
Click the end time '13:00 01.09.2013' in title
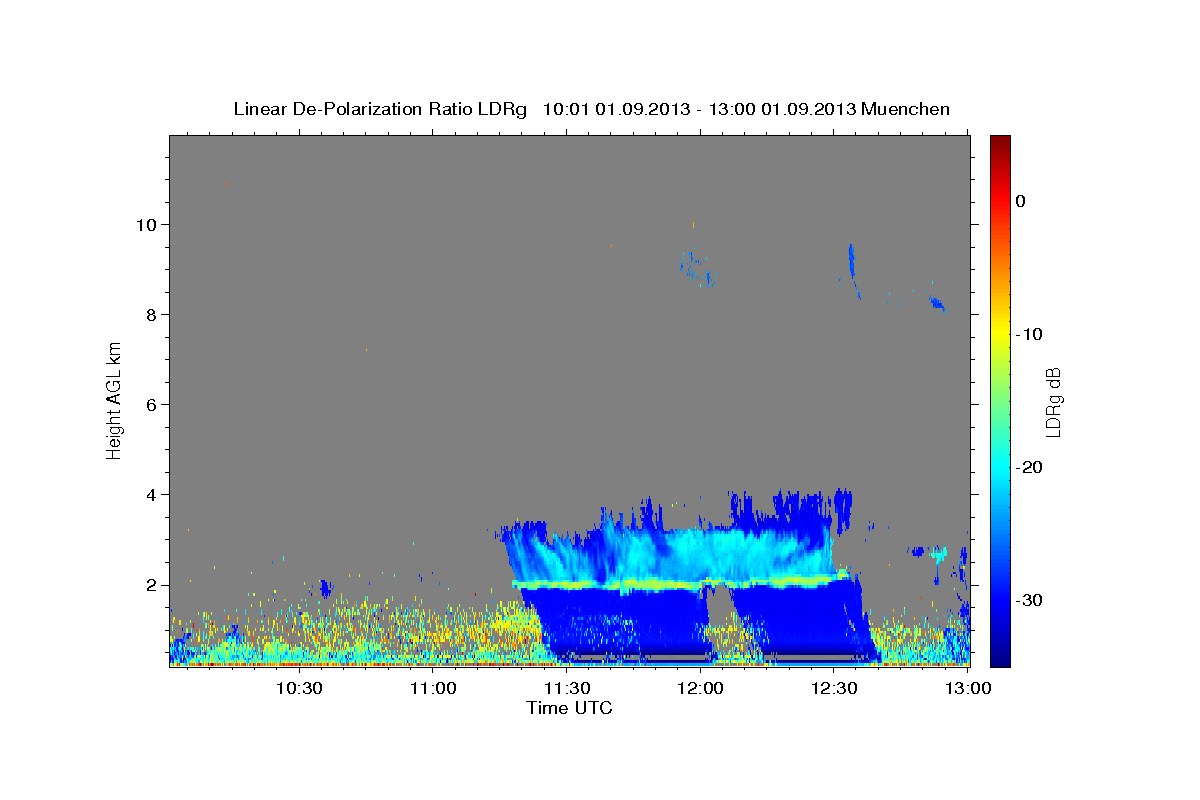[x=782, y=109]
